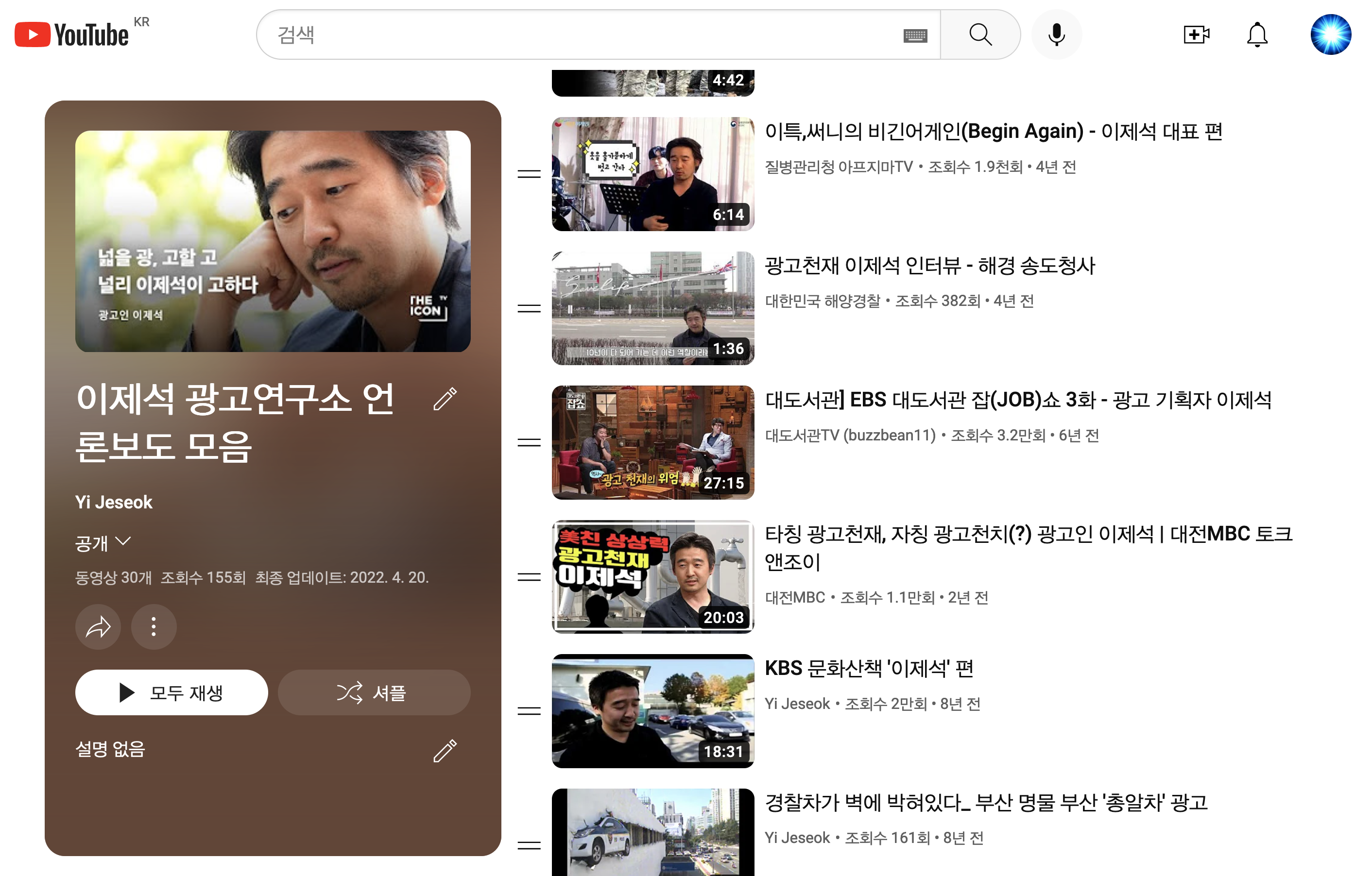
Task: Open the partially visible 4:42 video thumbnail
Action: point(653,83)
